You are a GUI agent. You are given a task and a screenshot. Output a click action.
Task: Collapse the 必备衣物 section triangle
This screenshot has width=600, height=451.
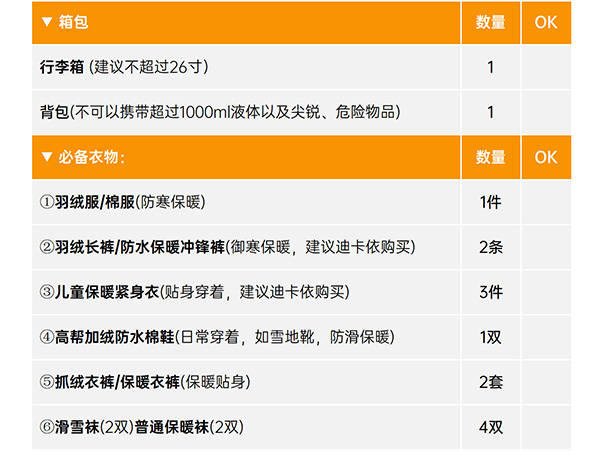47,157
